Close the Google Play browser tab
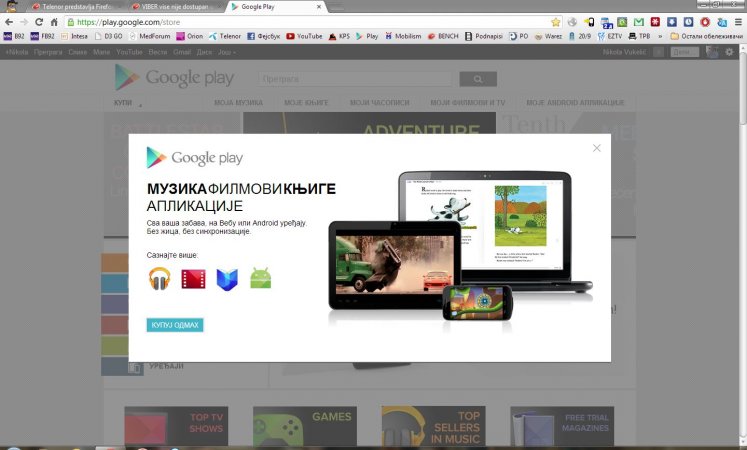The width and height of the screenshot is (747, 450). (319, 7)
